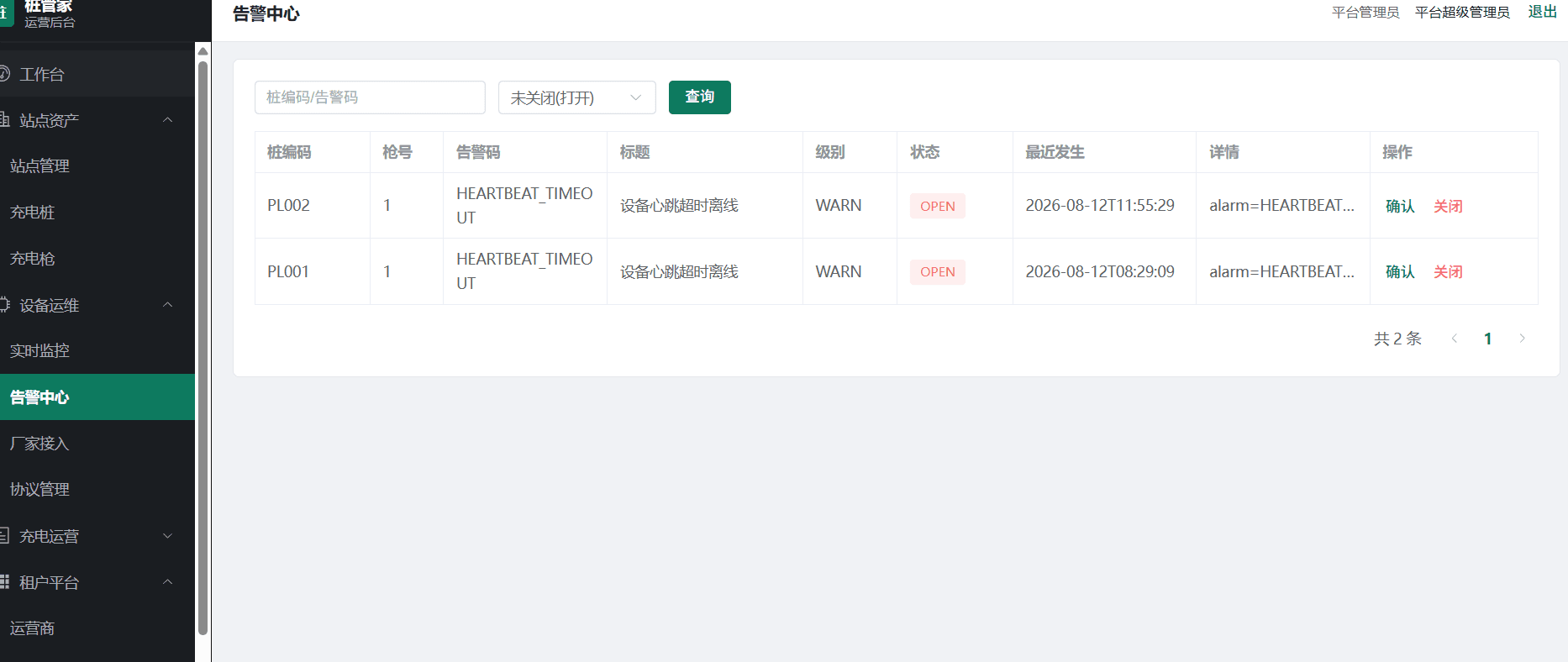This screenshot has width=1568, height=662.
Task: Navigate to 实时监控
Action: coord(97,351)
